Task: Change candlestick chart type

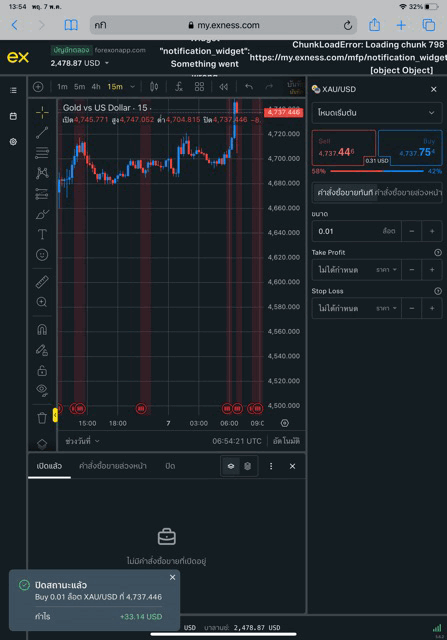Action: coord(154,87)
